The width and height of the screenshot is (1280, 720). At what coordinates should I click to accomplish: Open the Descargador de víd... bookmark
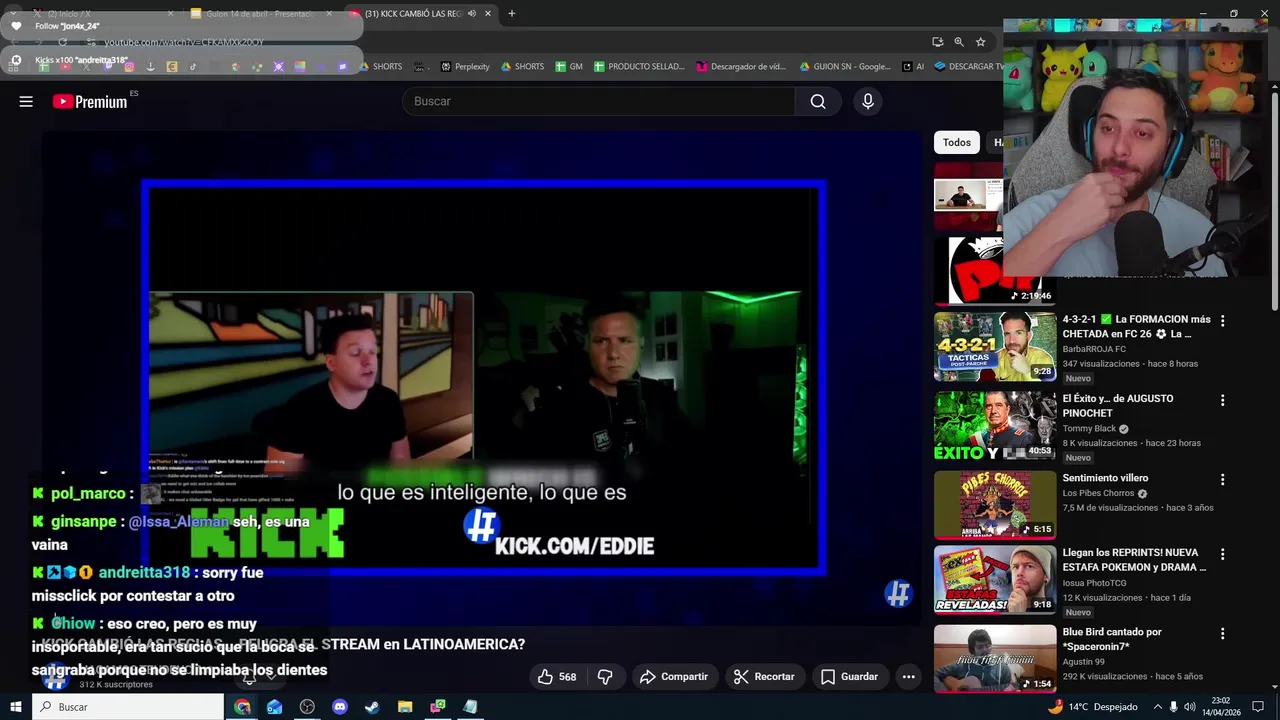point(741,67)
